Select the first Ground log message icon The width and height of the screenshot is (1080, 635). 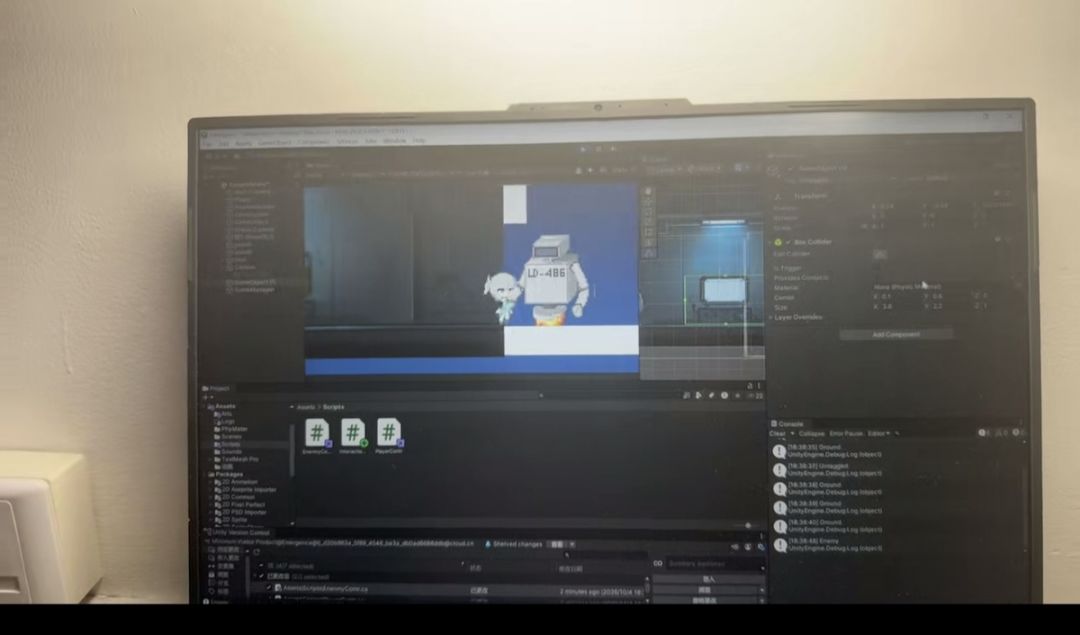pyautogui.click(x=779, y=451)
